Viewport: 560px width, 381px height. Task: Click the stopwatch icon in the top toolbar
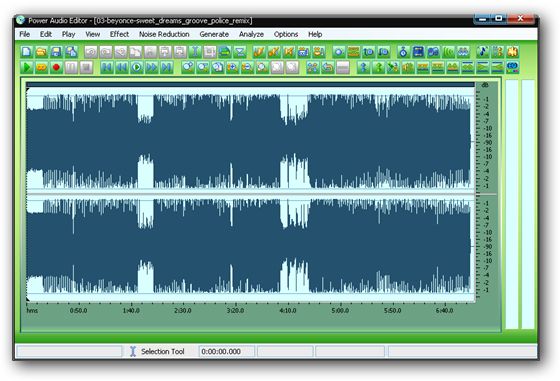pyautogui.click(x=403, y=52)
